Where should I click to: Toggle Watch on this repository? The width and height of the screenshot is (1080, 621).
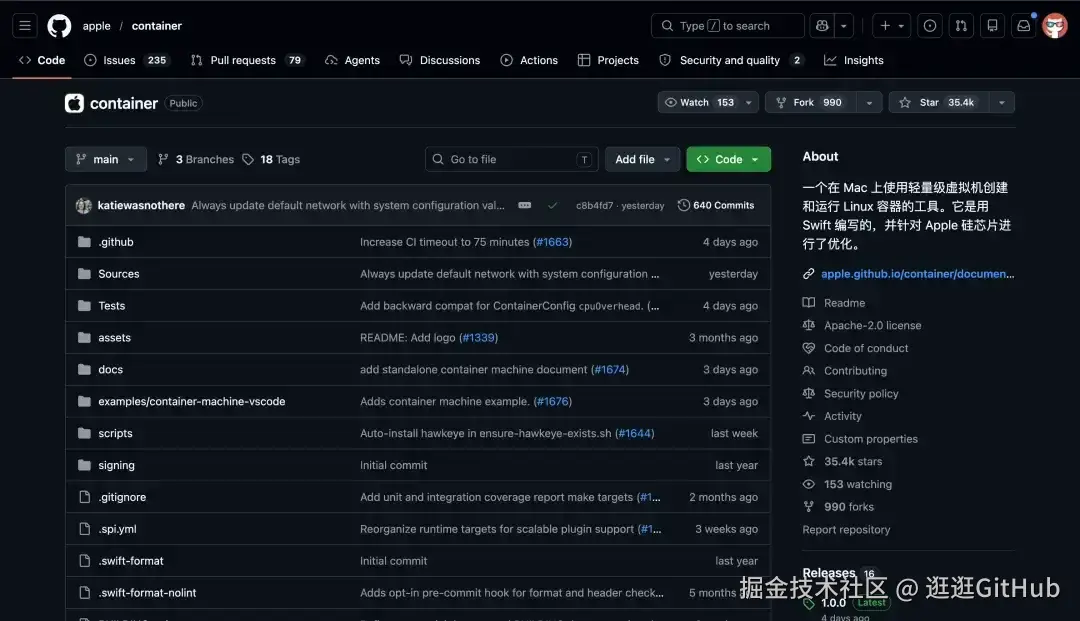tap(698, 103)
